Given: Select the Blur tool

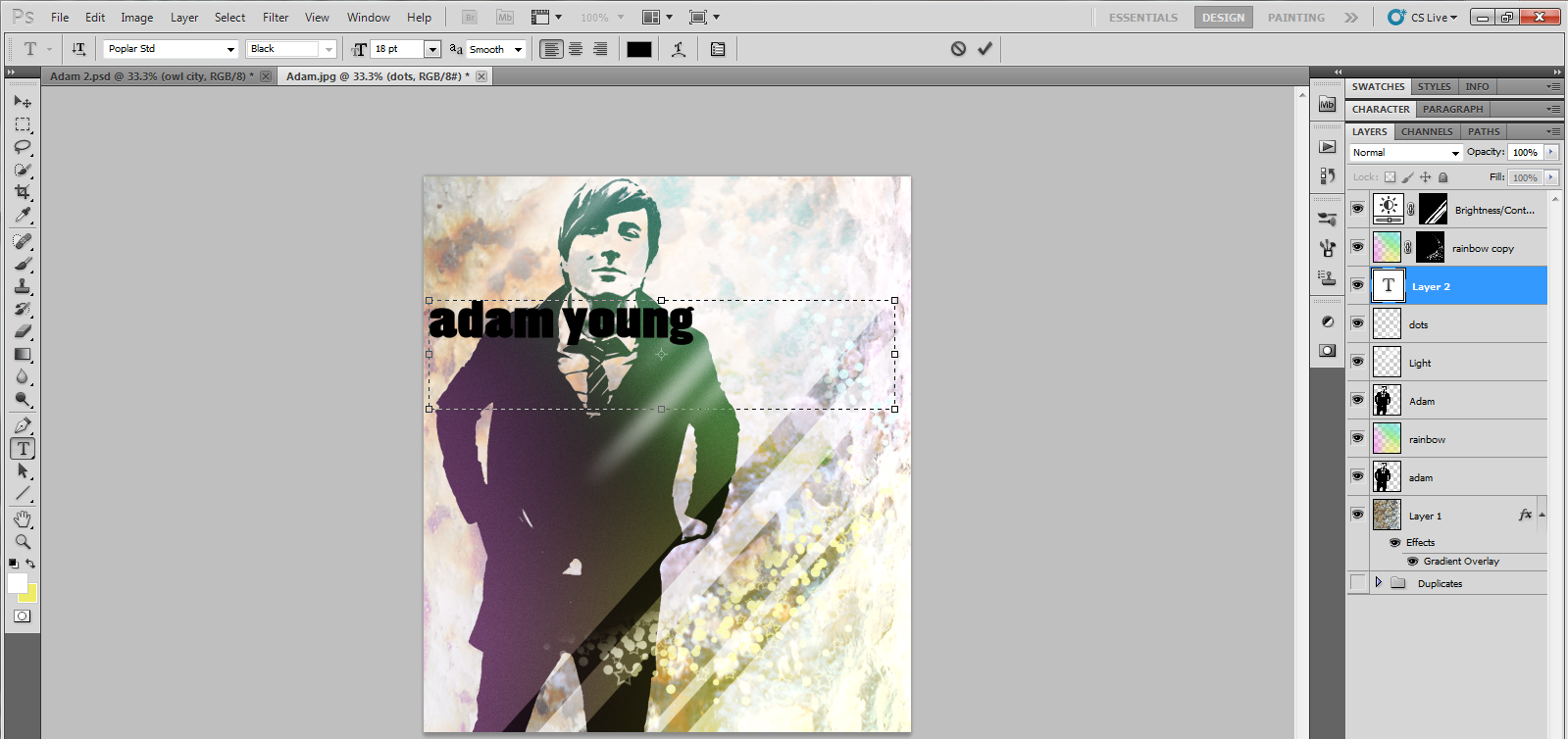Looking at the screenshot, I should click(23, 376).
